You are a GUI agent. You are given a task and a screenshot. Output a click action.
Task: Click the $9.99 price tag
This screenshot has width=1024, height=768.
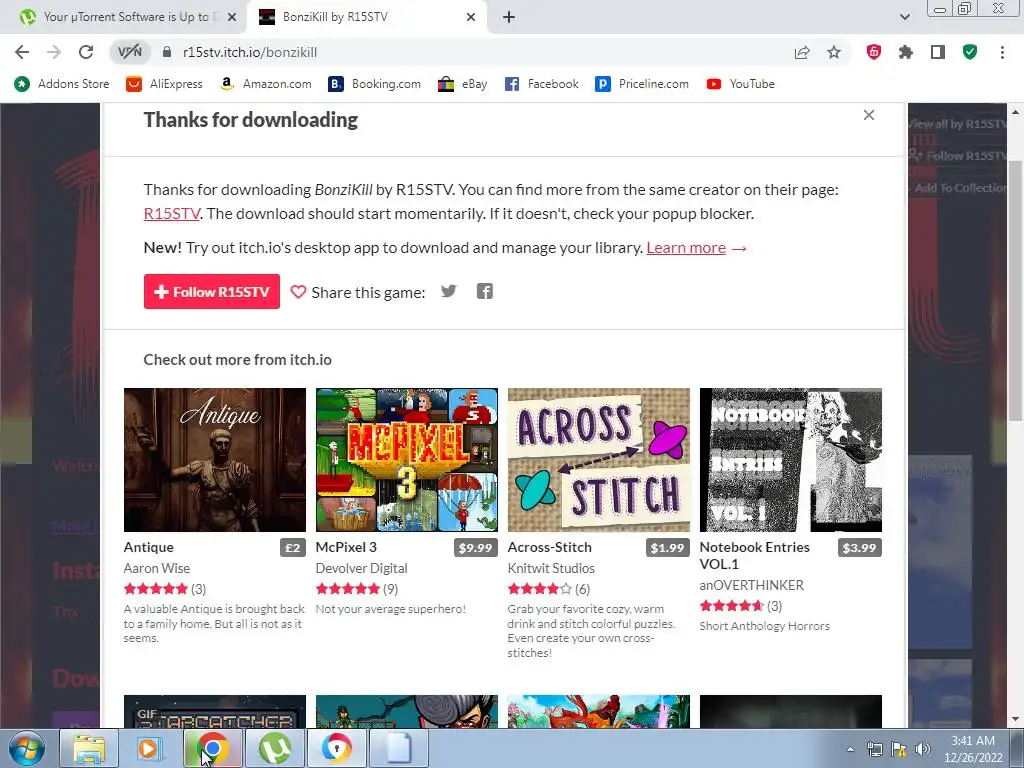475,547
